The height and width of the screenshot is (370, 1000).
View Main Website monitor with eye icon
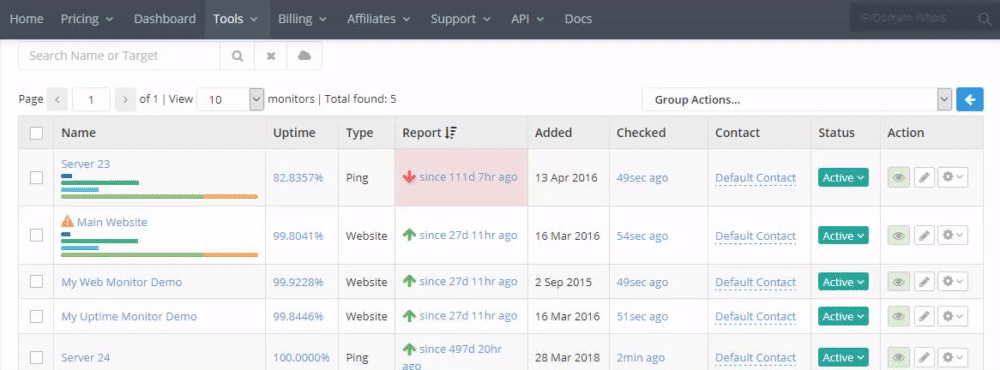click(x=899, y=236)
